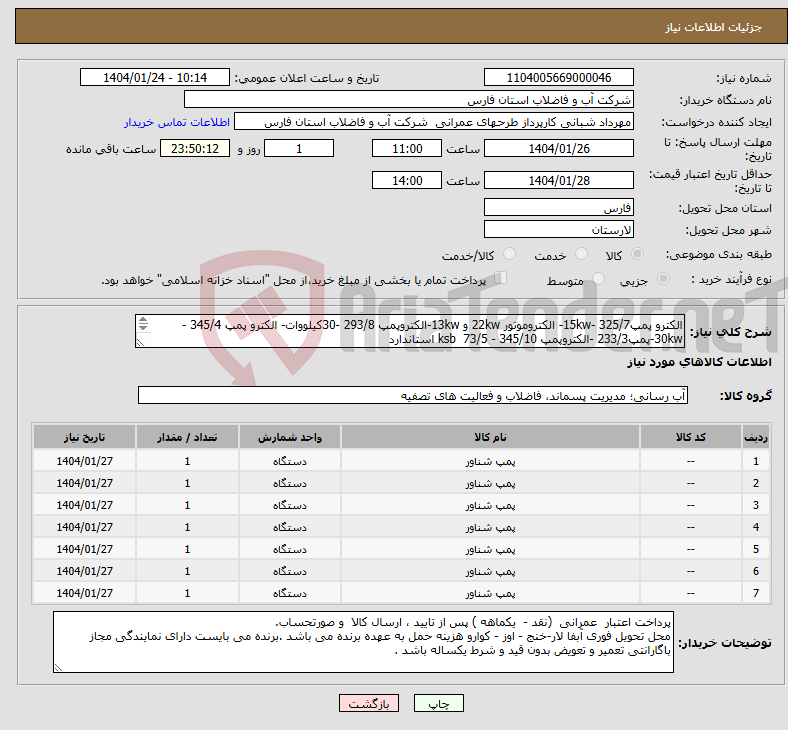Screen dimensions: 788x730
Task: Click the شماره نیاز field 1104005669000046
Action: (x=558, y=78)
